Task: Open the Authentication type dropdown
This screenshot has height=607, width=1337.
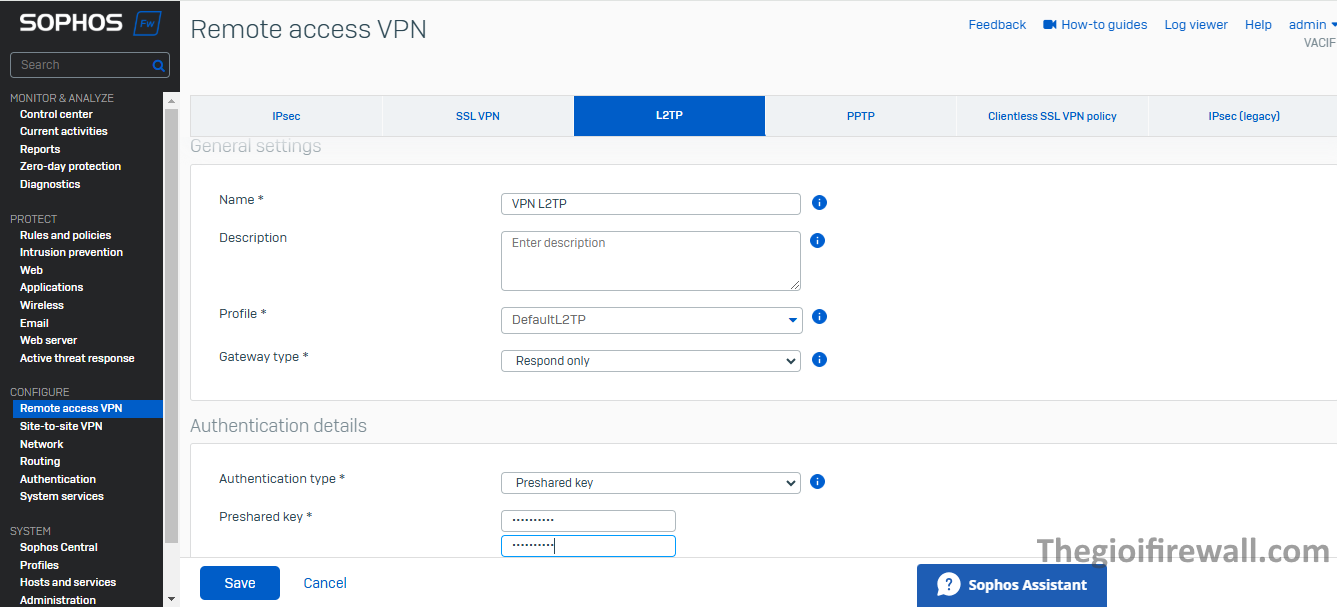Action: pyautogui.click(x=650, y=483)
